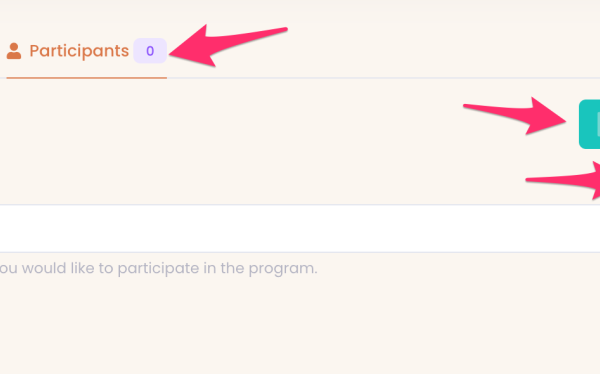This screenshot has height=374, width=600.
Task: Click the pink arrow pointing at teal button
Action: [514, 116]
